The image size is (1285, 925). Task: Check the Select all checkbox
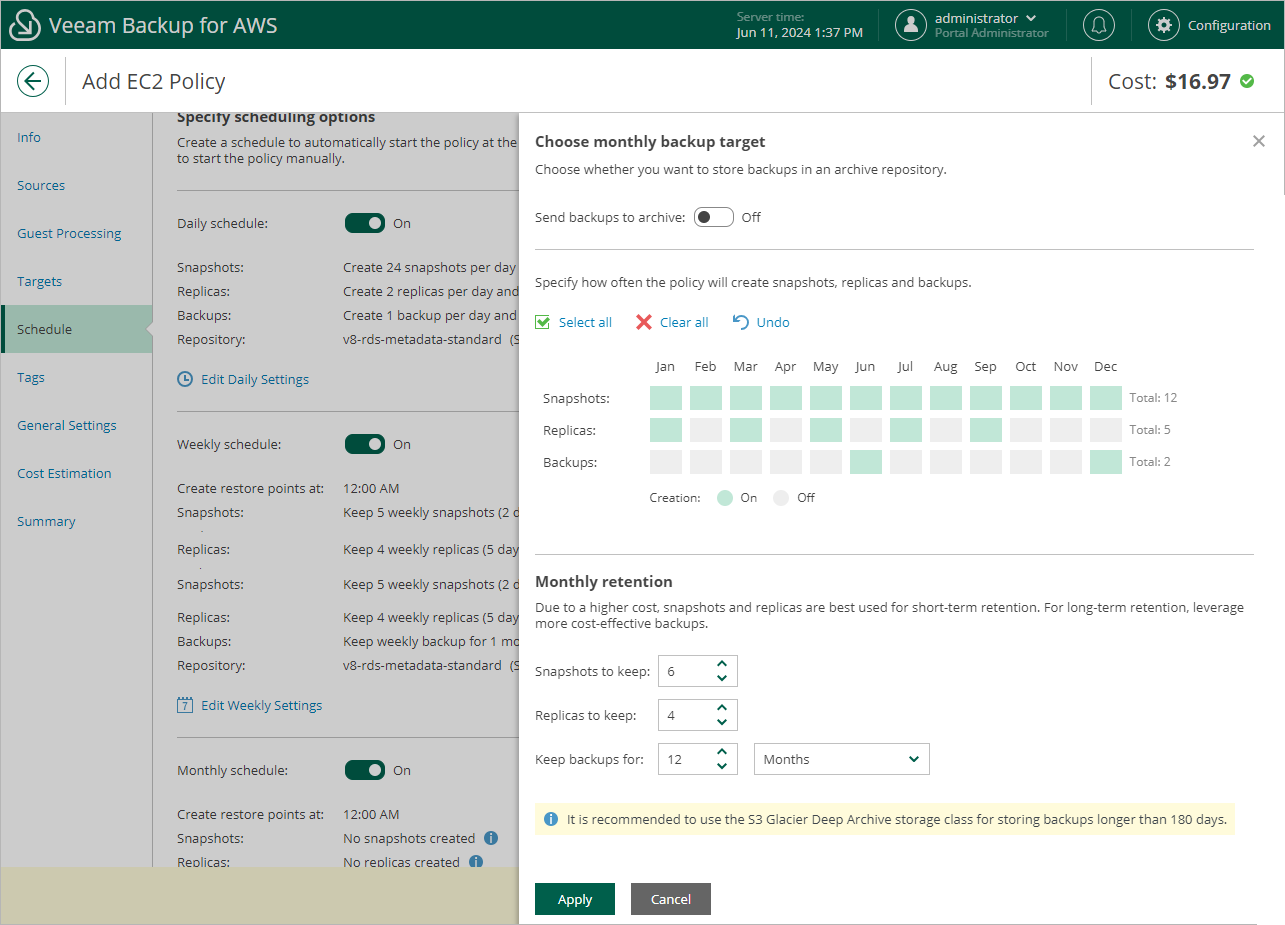point(543,322)
